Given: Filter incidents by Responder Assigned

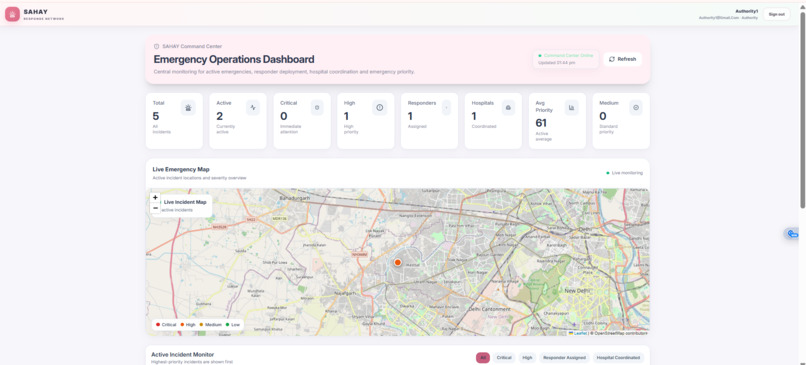Looking at the screenshot, I should coord(564,357).
